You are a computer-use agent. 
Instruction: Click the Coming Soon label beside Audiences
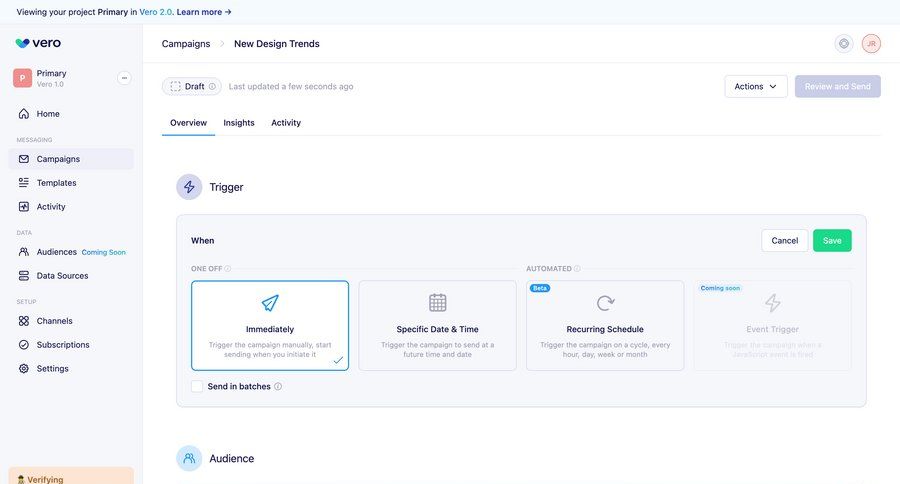pyautogui.click(x=103, y=252)
